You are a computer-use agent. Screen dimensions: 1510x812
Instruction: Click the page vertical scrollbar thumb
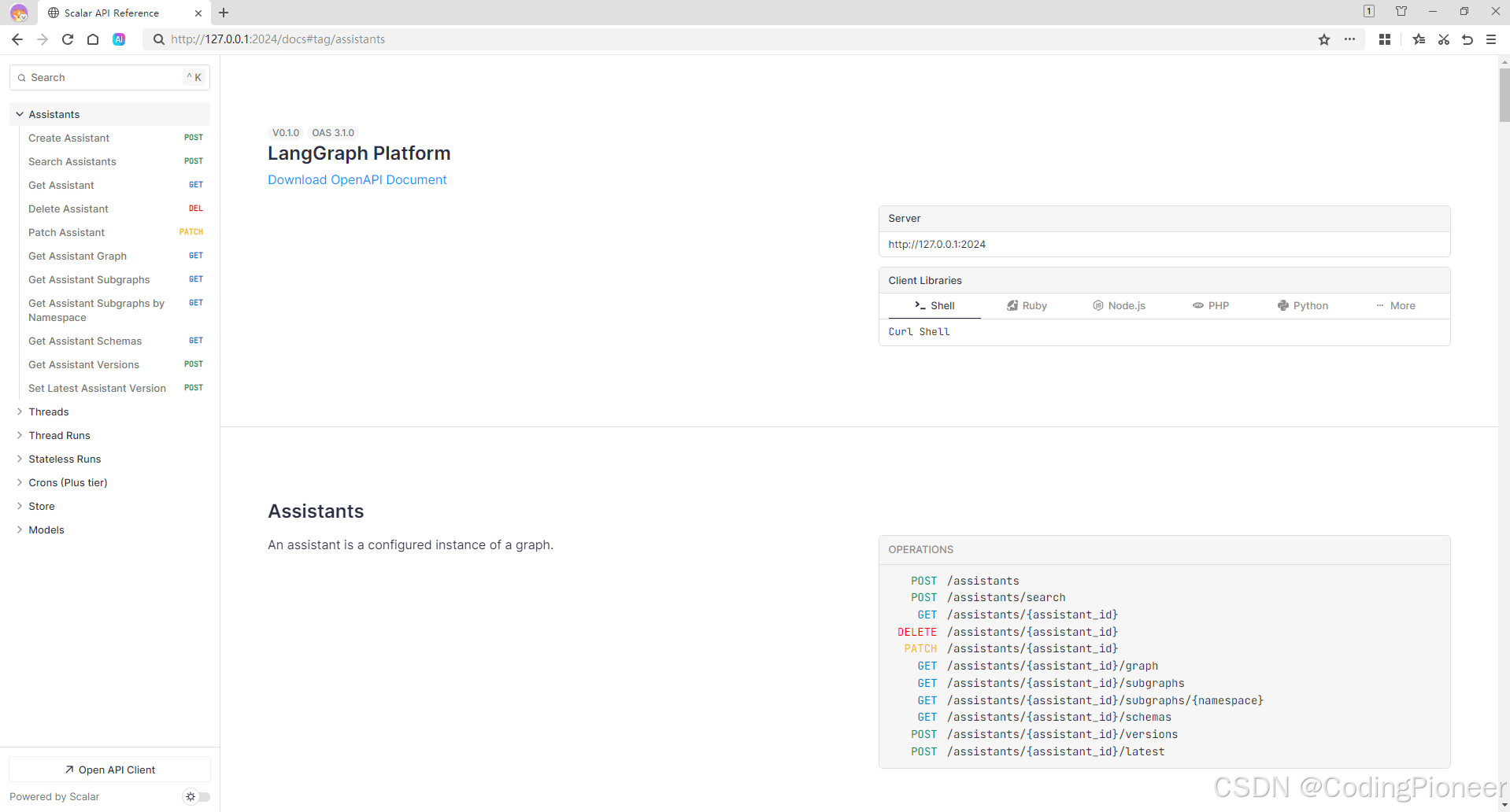coord(1504,94)
